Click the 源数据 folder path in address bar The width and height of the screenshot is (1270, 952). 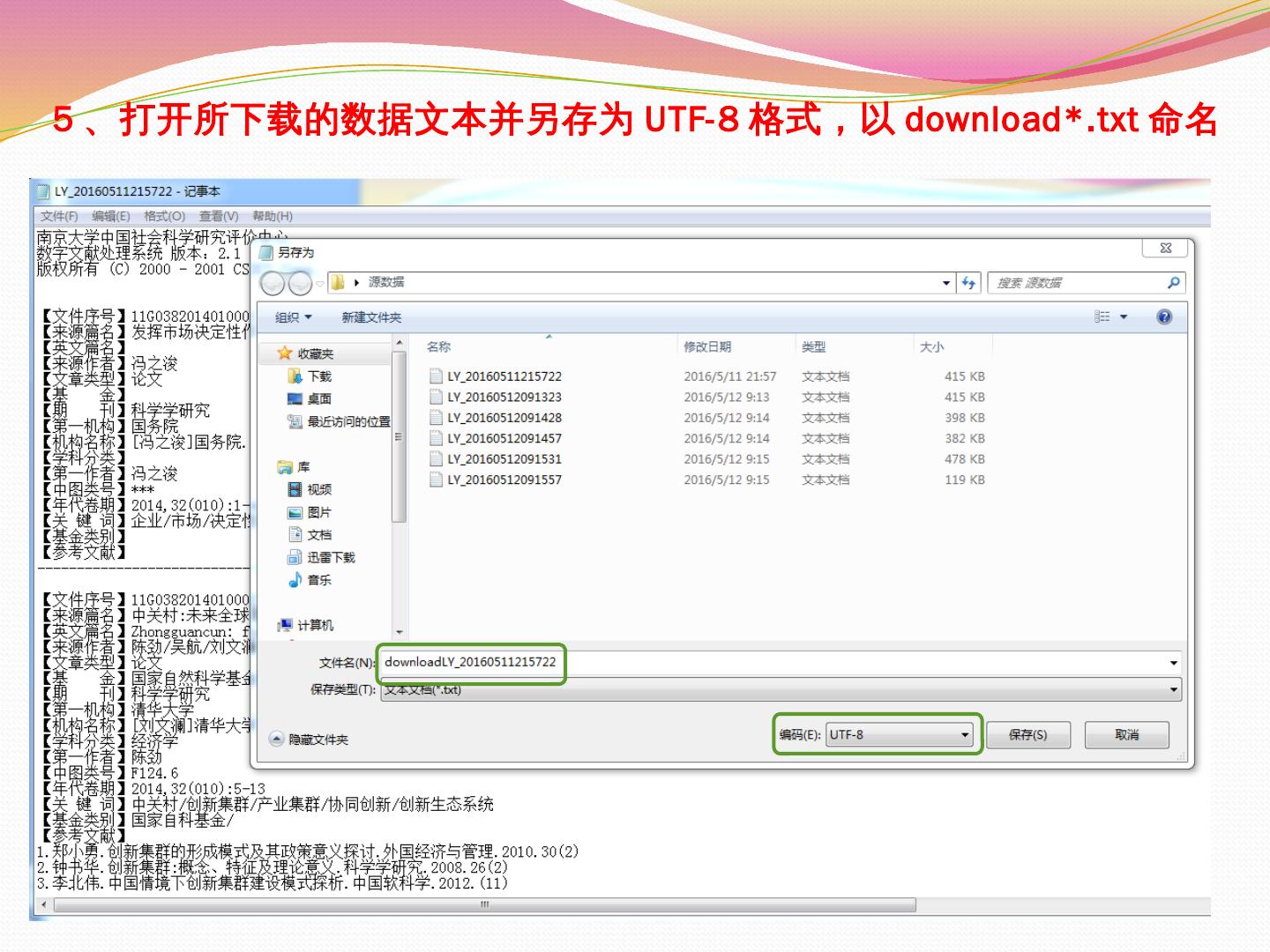pos(386,283)
